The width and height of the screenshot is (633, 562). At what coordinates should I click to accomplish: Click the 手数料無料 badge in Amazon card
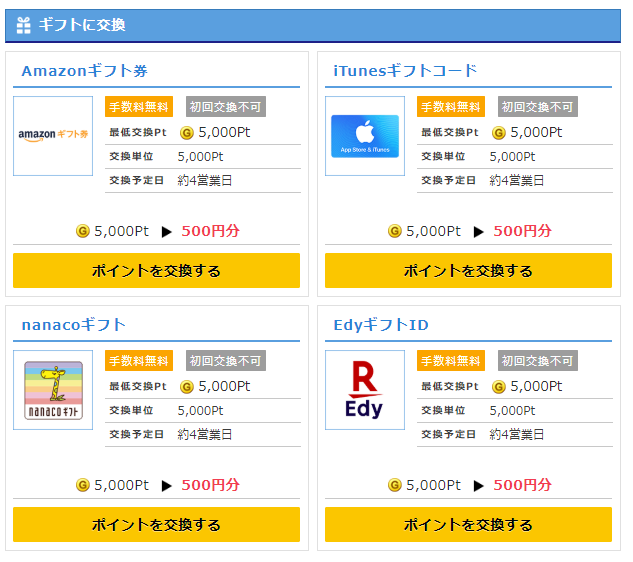pyautogui.click(x=139, y=107)
